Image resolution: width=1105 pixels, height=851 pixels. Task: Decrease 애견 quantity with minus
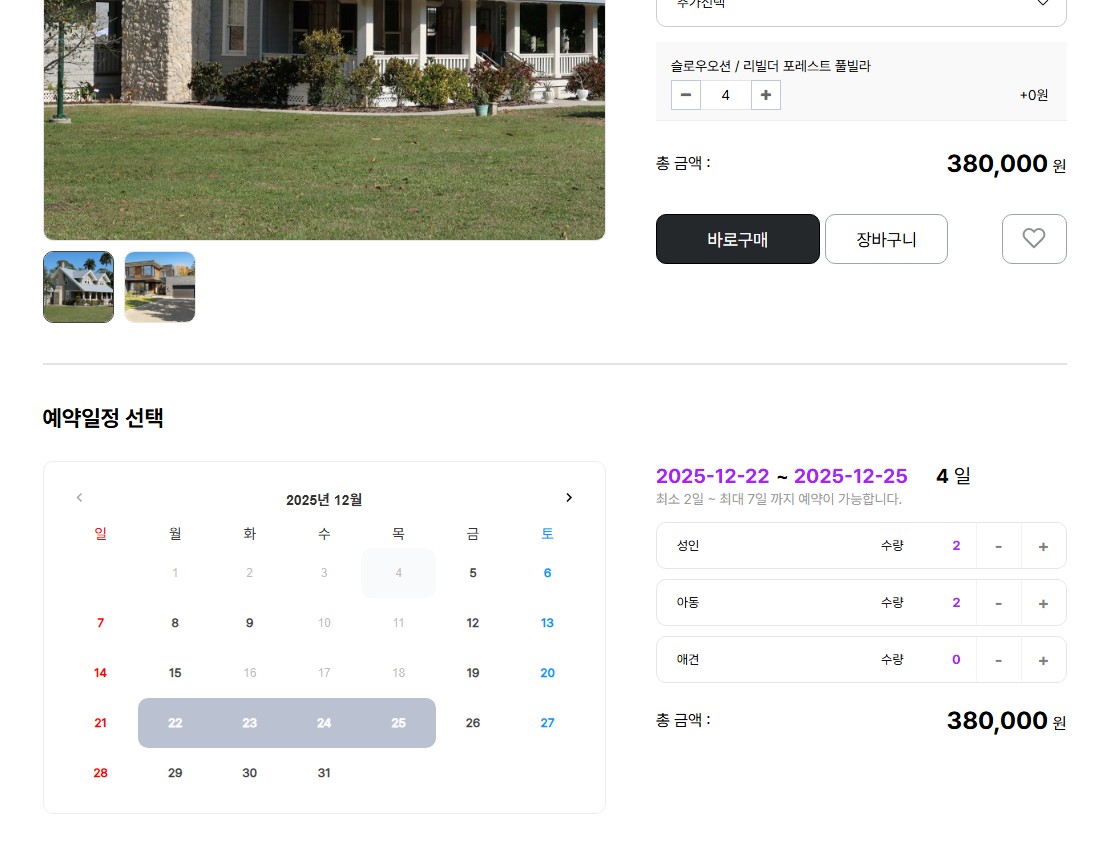(x=999, y=660)
